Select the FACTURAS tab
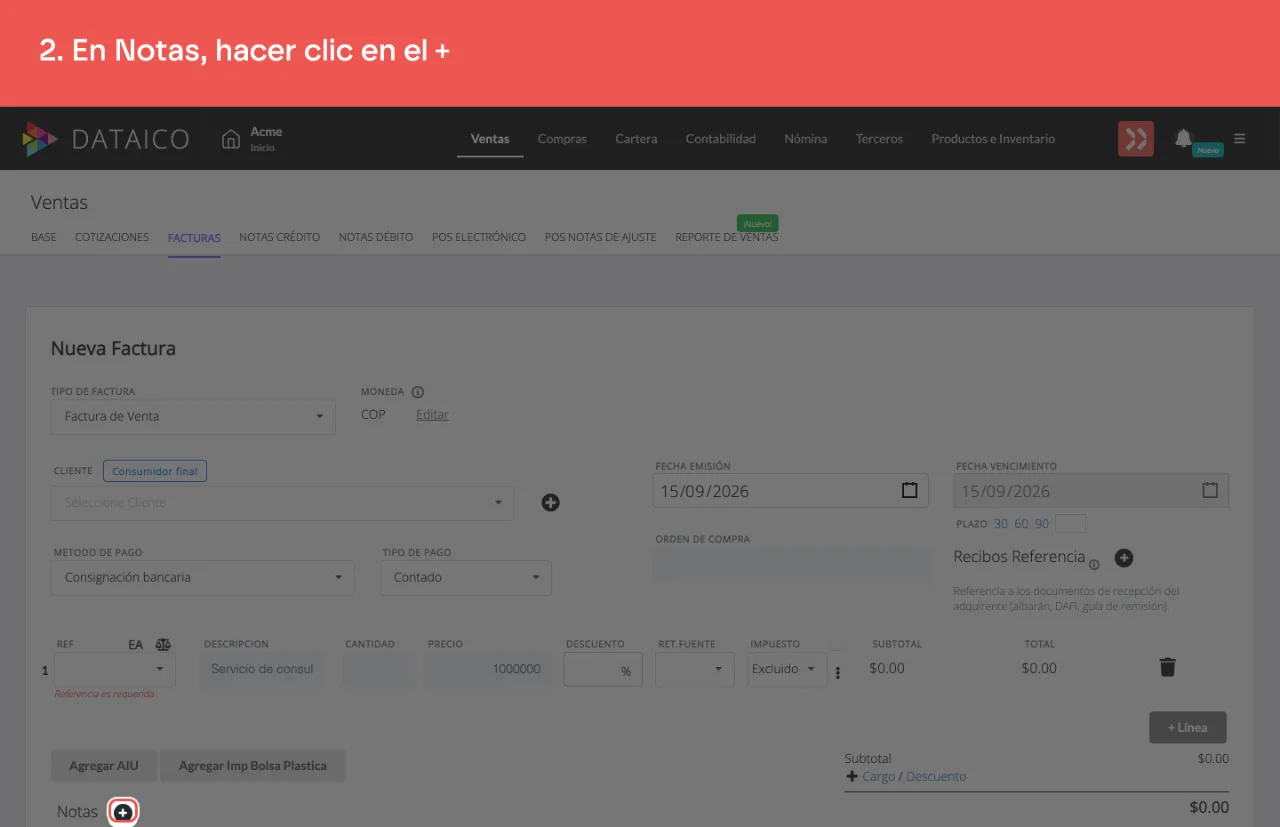The width and height of the screenshot is (1280, 827). click(x=194, y=238)
